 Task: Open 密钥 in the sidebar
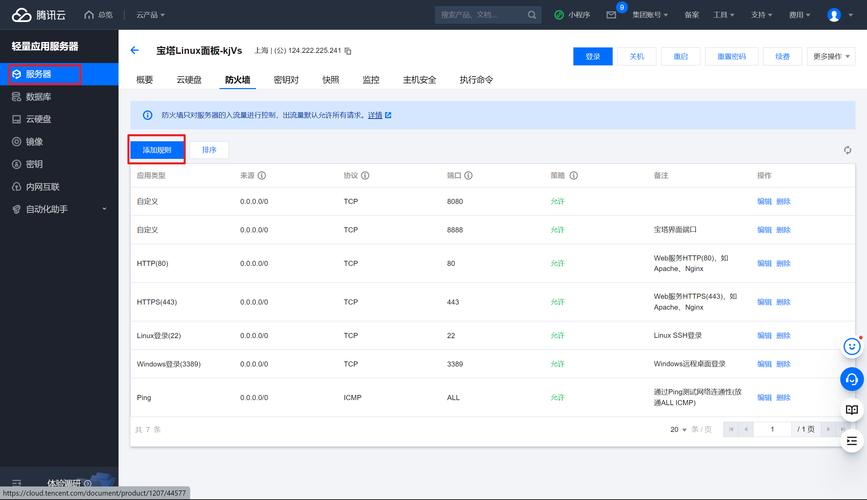coord(59,164)
